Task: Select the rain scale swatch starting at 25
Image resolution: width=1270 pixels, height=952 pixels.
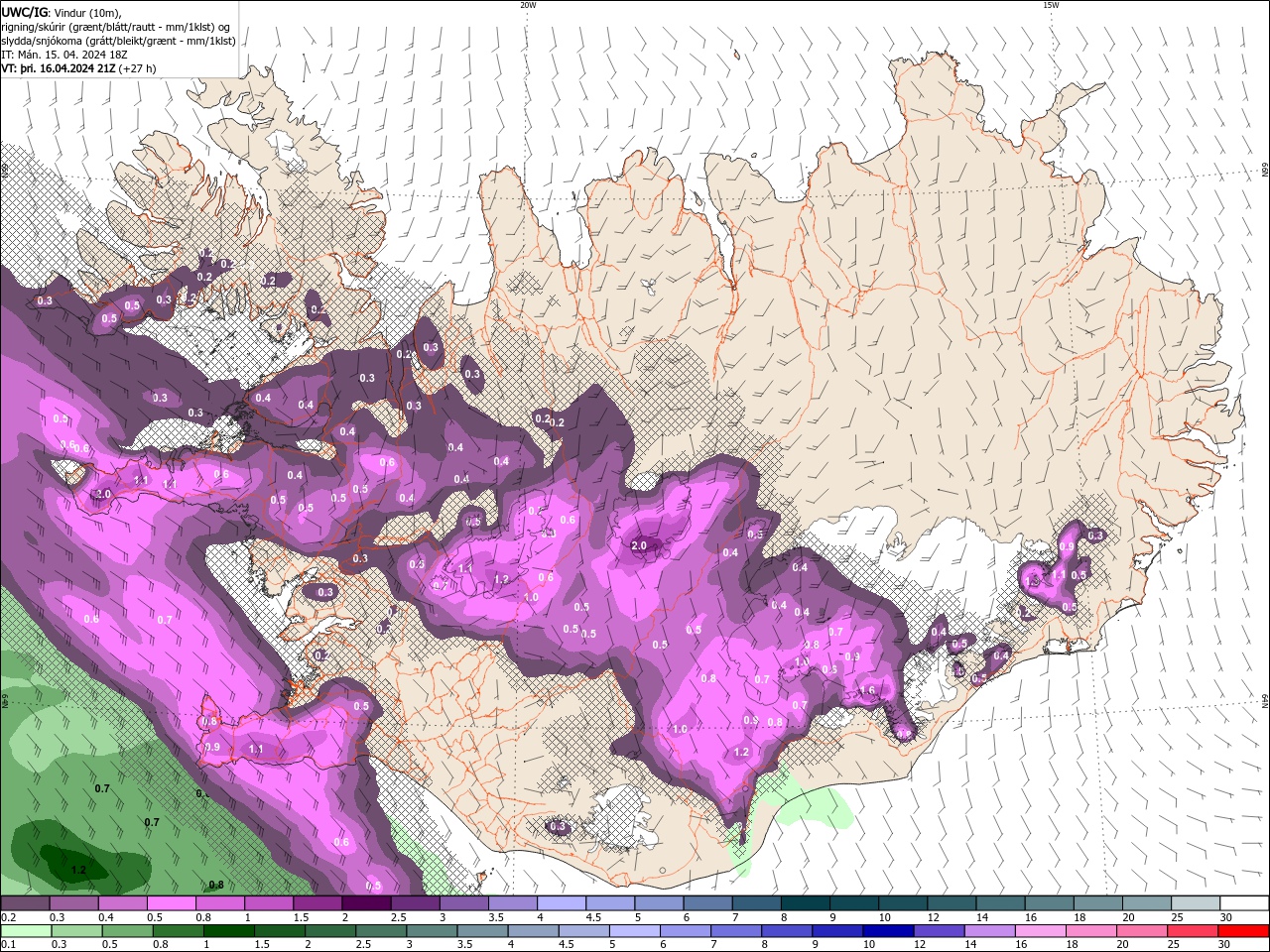Action: (x=1193, y=931)
